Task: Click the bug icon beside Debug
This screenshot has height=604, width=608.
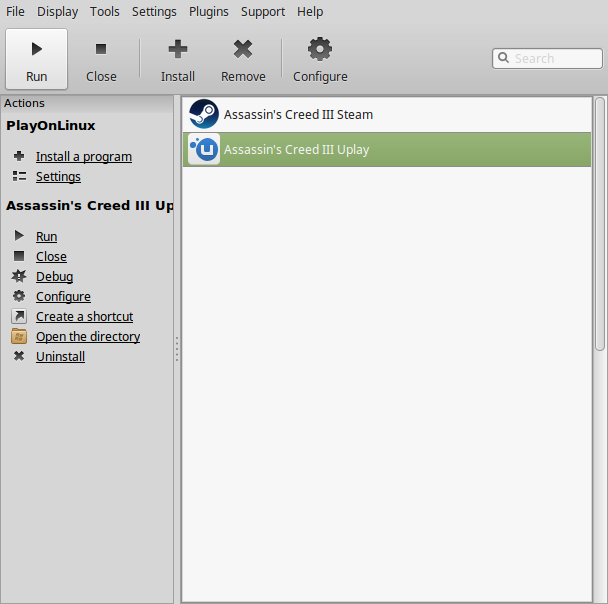Action: pos(19,276)
